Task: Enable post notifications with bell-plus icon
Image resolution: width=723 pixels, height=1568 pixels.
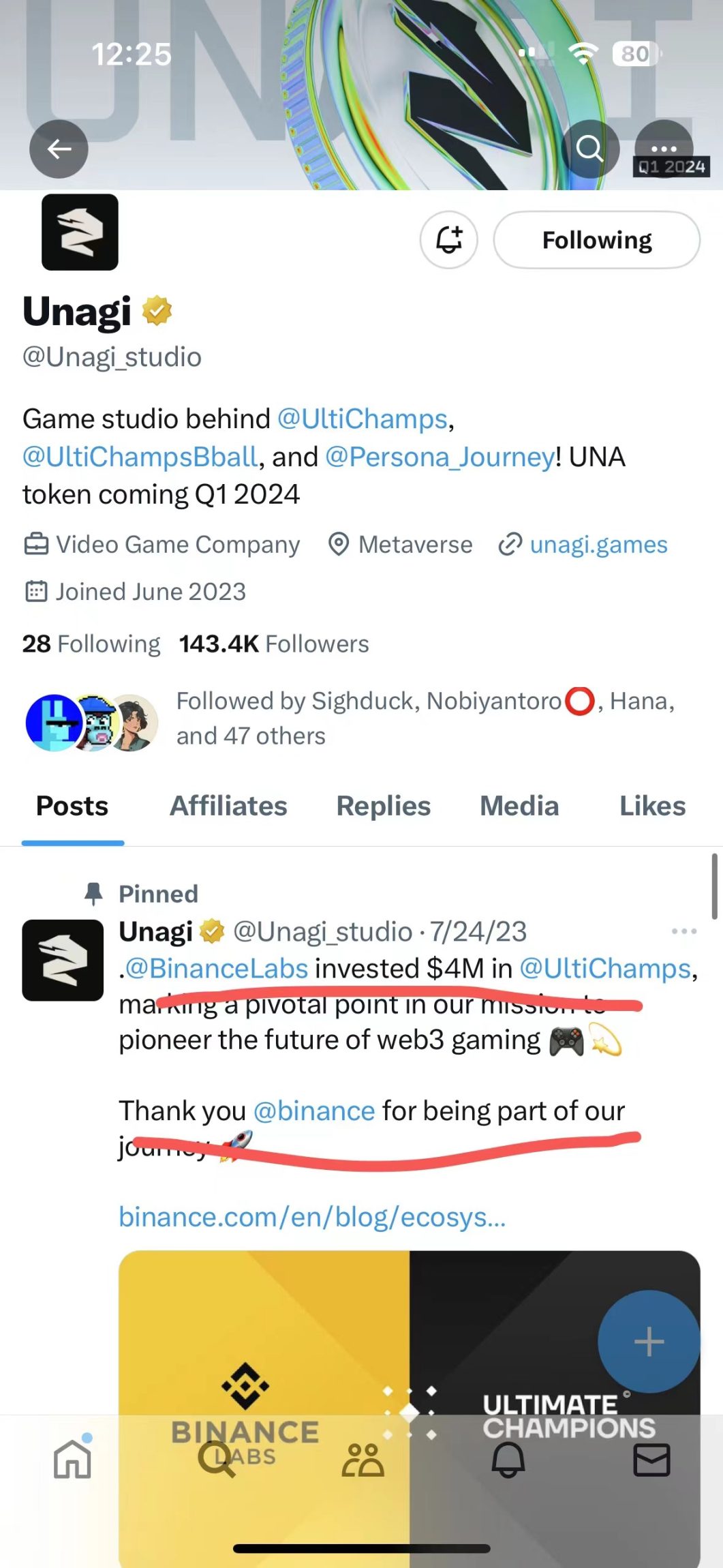Action: click(x=448, y=240)
